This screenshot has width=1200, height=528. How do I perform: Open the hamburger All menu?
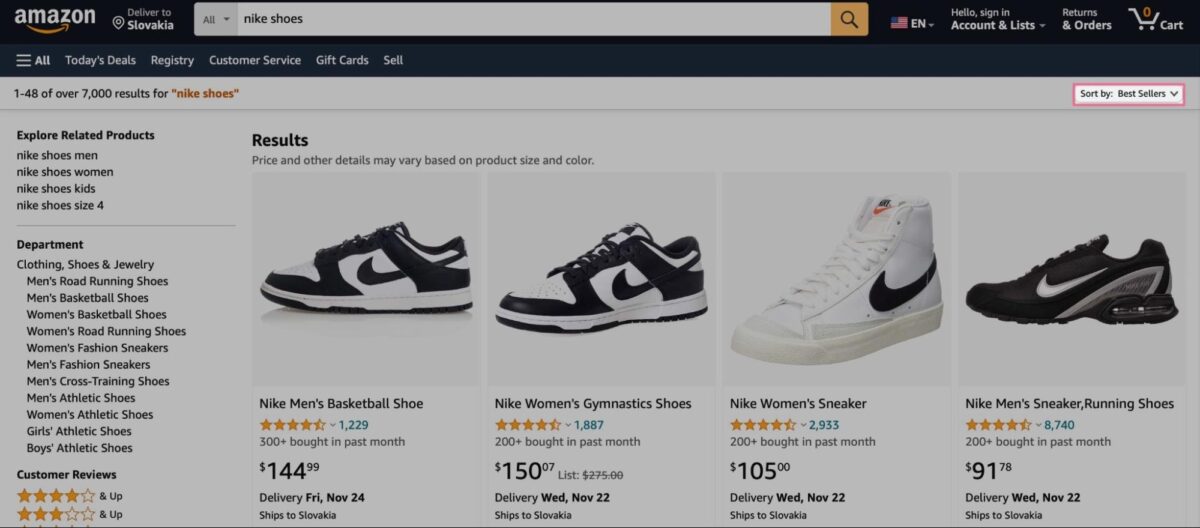(33, 60)
